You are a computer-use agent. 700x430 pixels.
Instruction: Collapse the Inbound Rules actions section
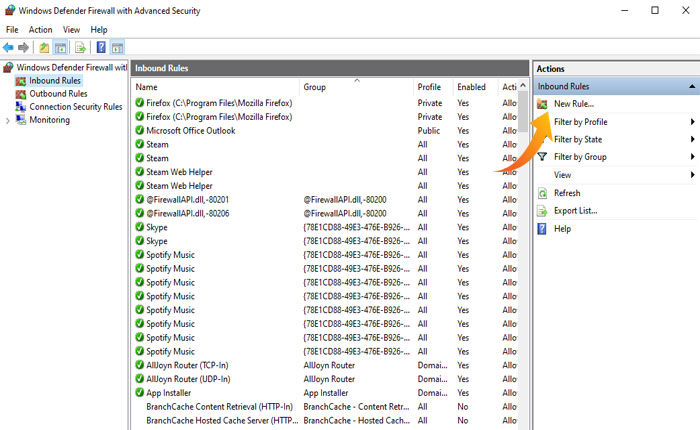(x=692, y=87)
